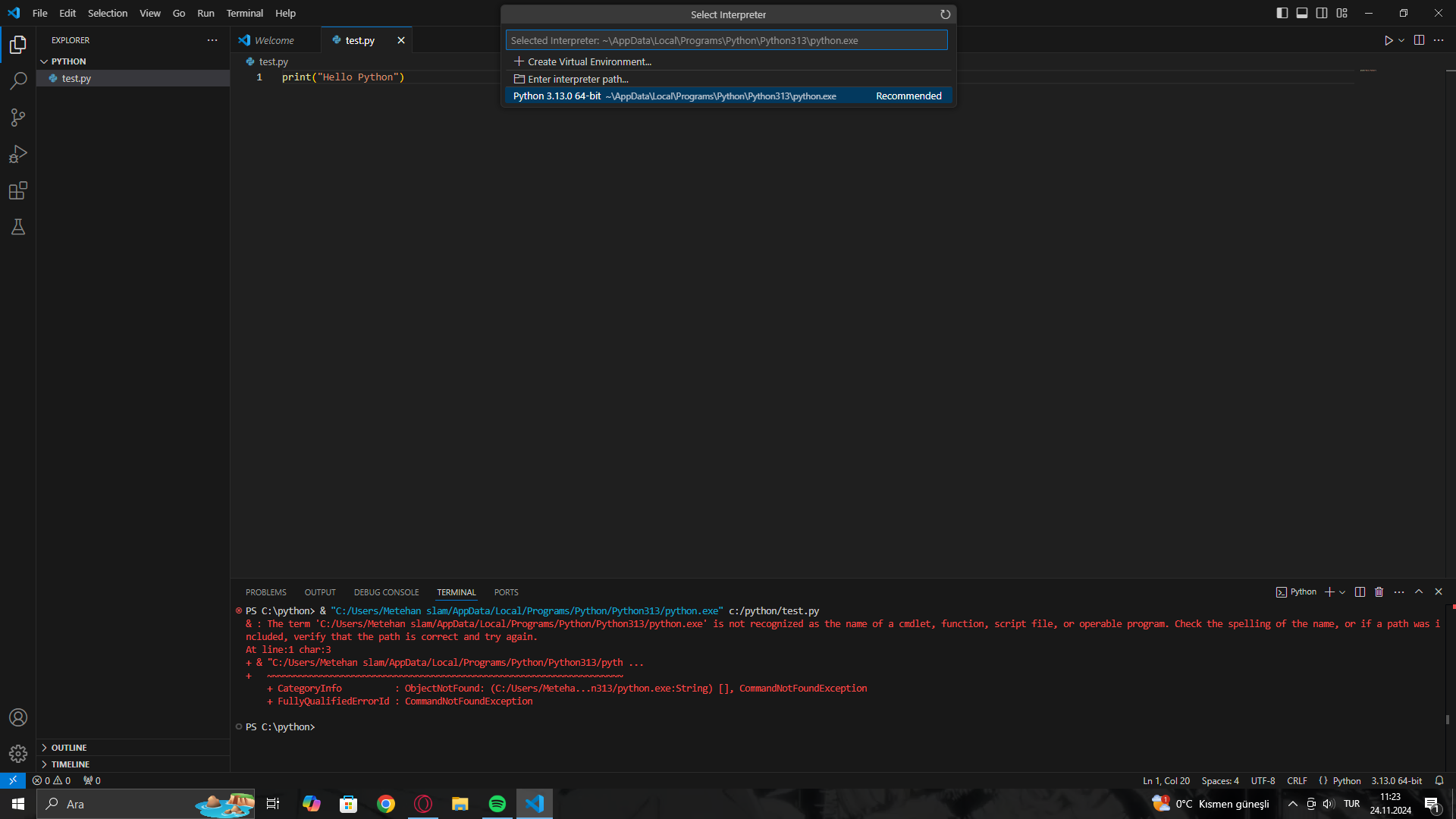Screen dimensions: 1456x819
Task: Click the Selected Interpreter input field
Action: [x=726, y=40]
